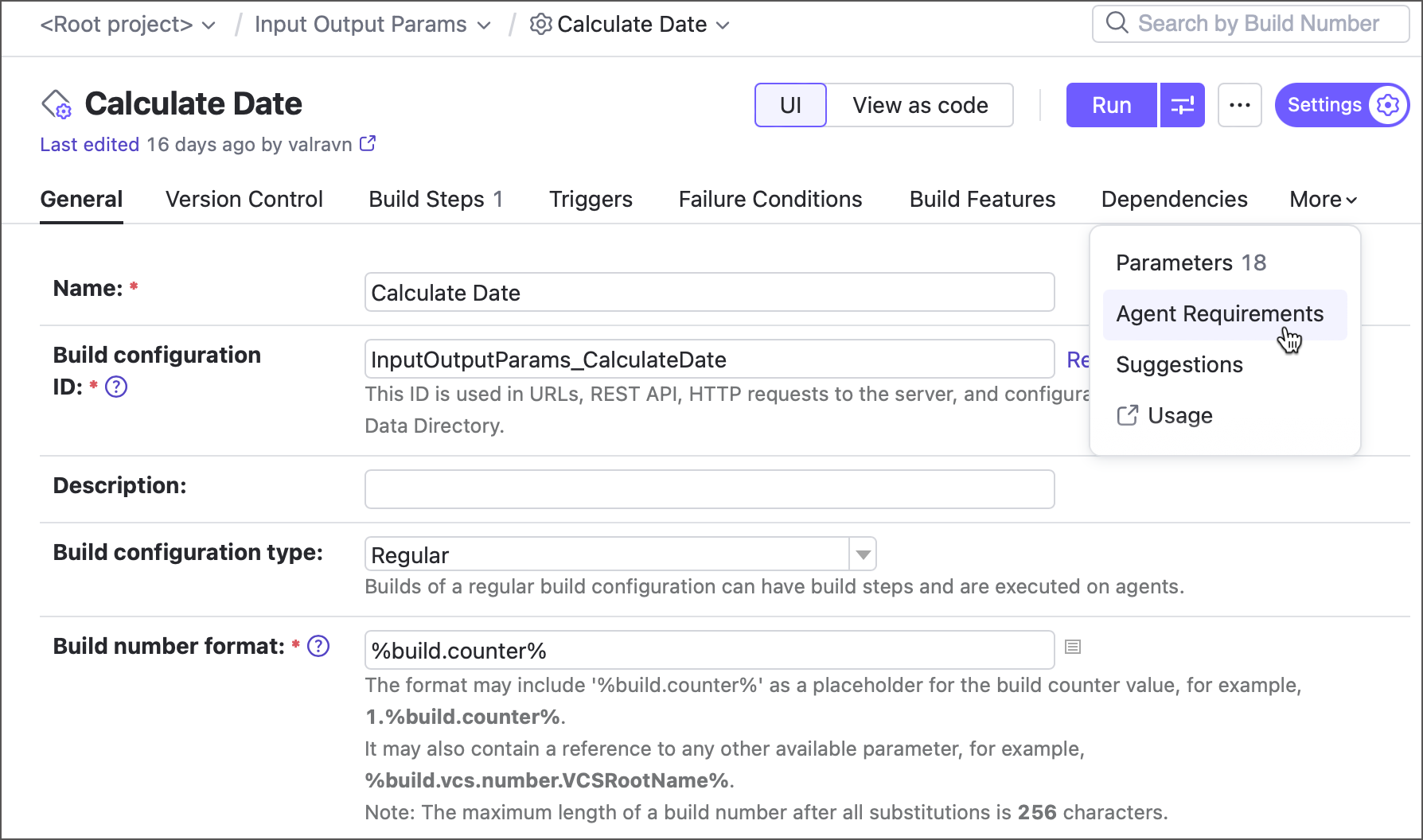Expand the Root project breadcrumb dropdown
1423x840 pixels.
pos(208,25)
